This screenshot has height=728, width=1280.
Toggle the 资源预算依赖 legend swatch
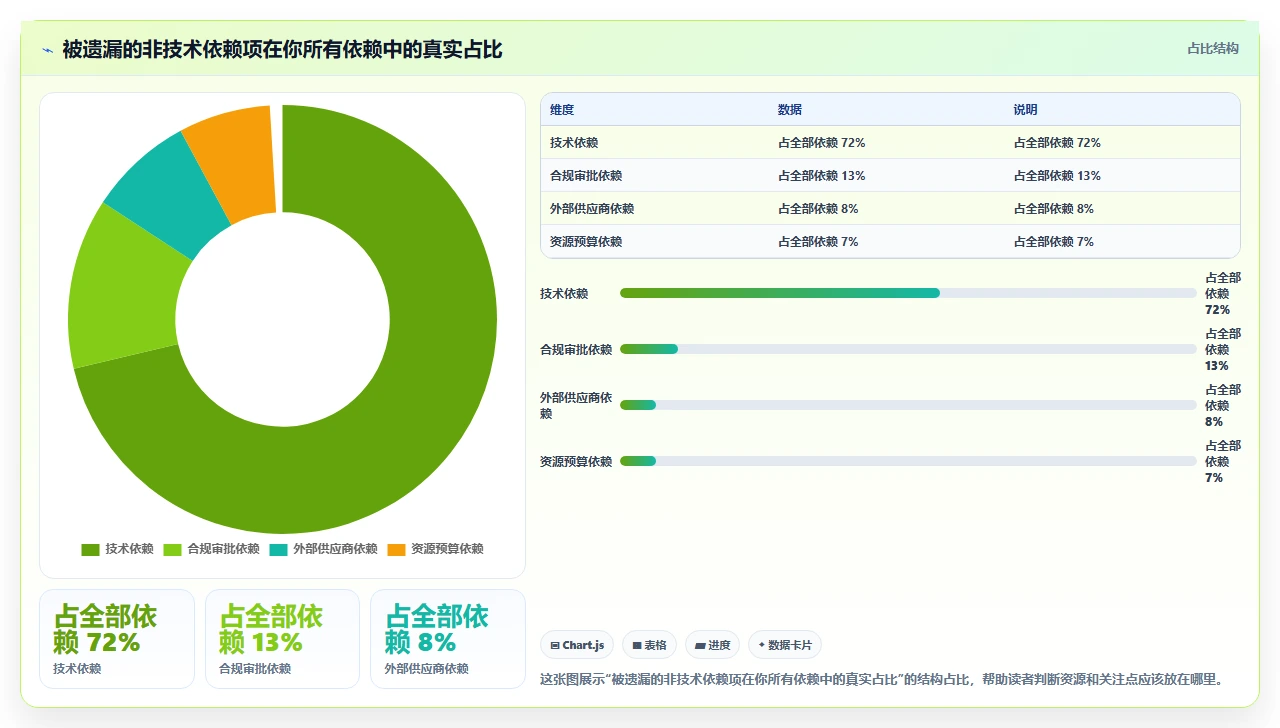click(396, 549)
